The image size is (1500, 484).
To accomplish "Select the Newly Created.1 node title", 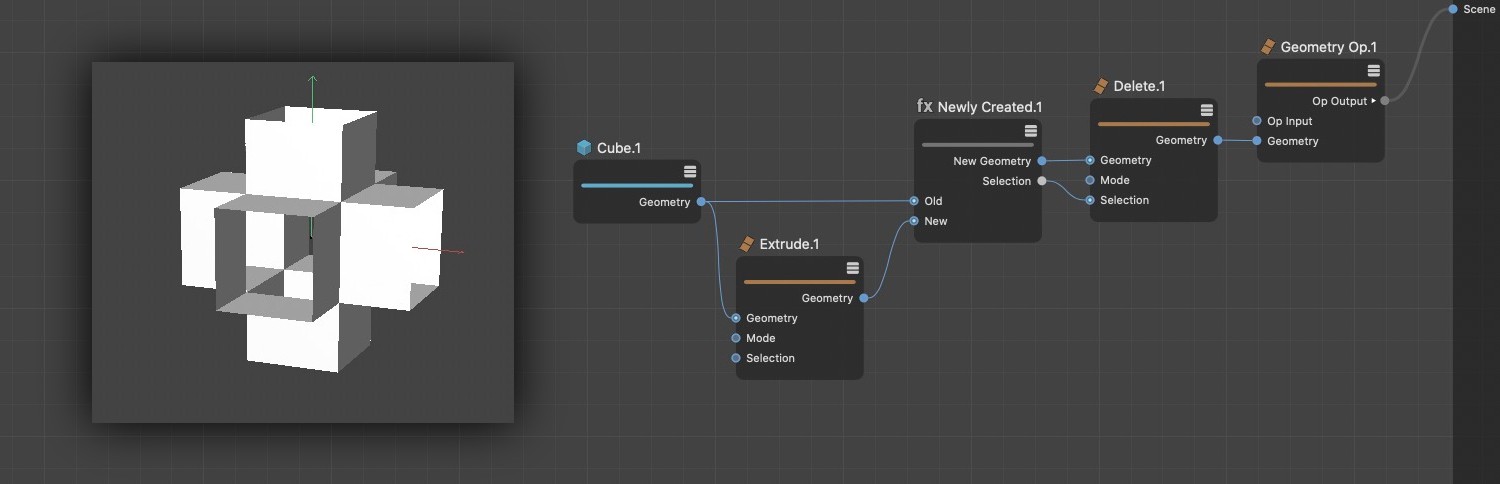I will click(x=990, y=107).
